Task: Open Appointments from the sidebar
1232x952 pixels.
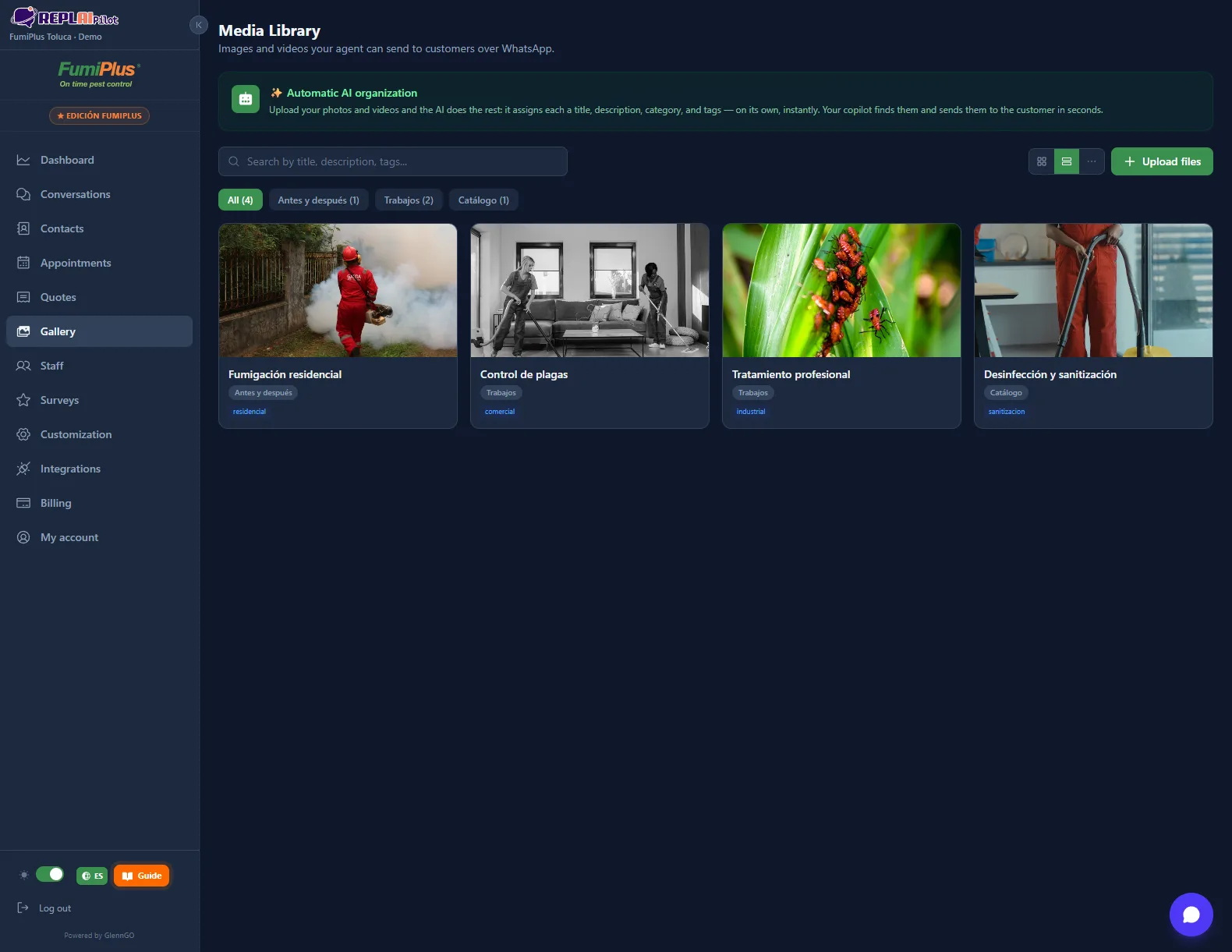Action: (x=99, y=263)
